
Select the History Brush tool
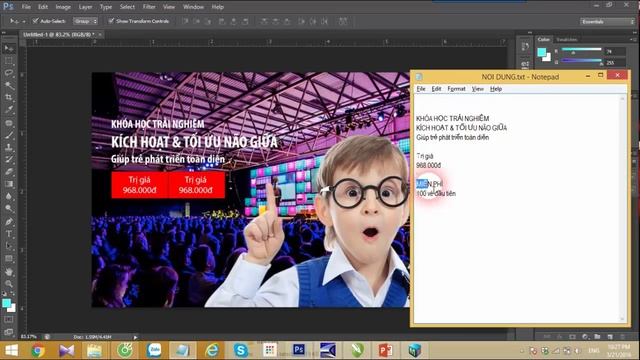[9, 159]
